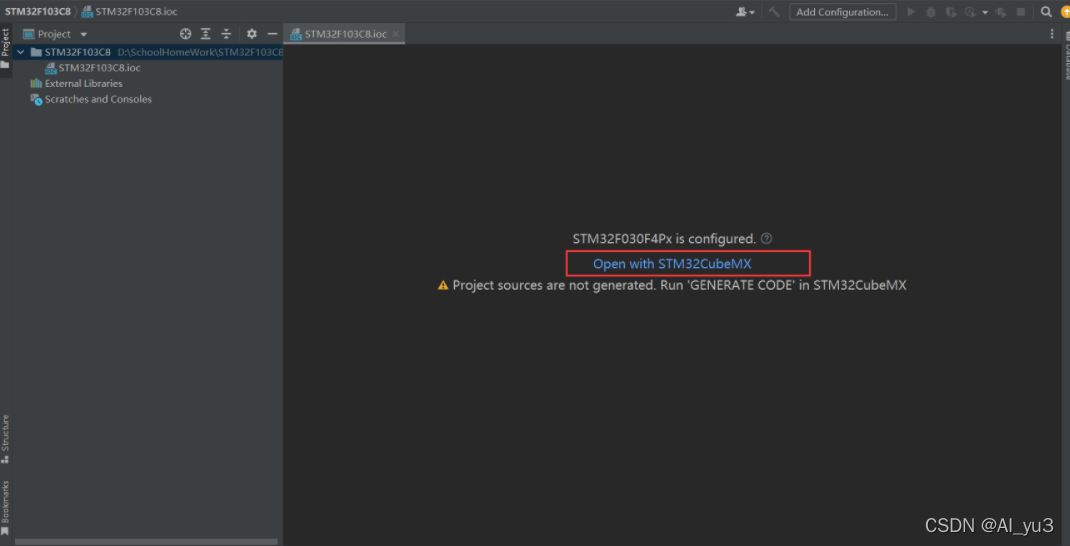The height and width of the screenshot is (546, 1070).
Task: Select External Libraries in the project tree
Action: [x=76, y=83]
